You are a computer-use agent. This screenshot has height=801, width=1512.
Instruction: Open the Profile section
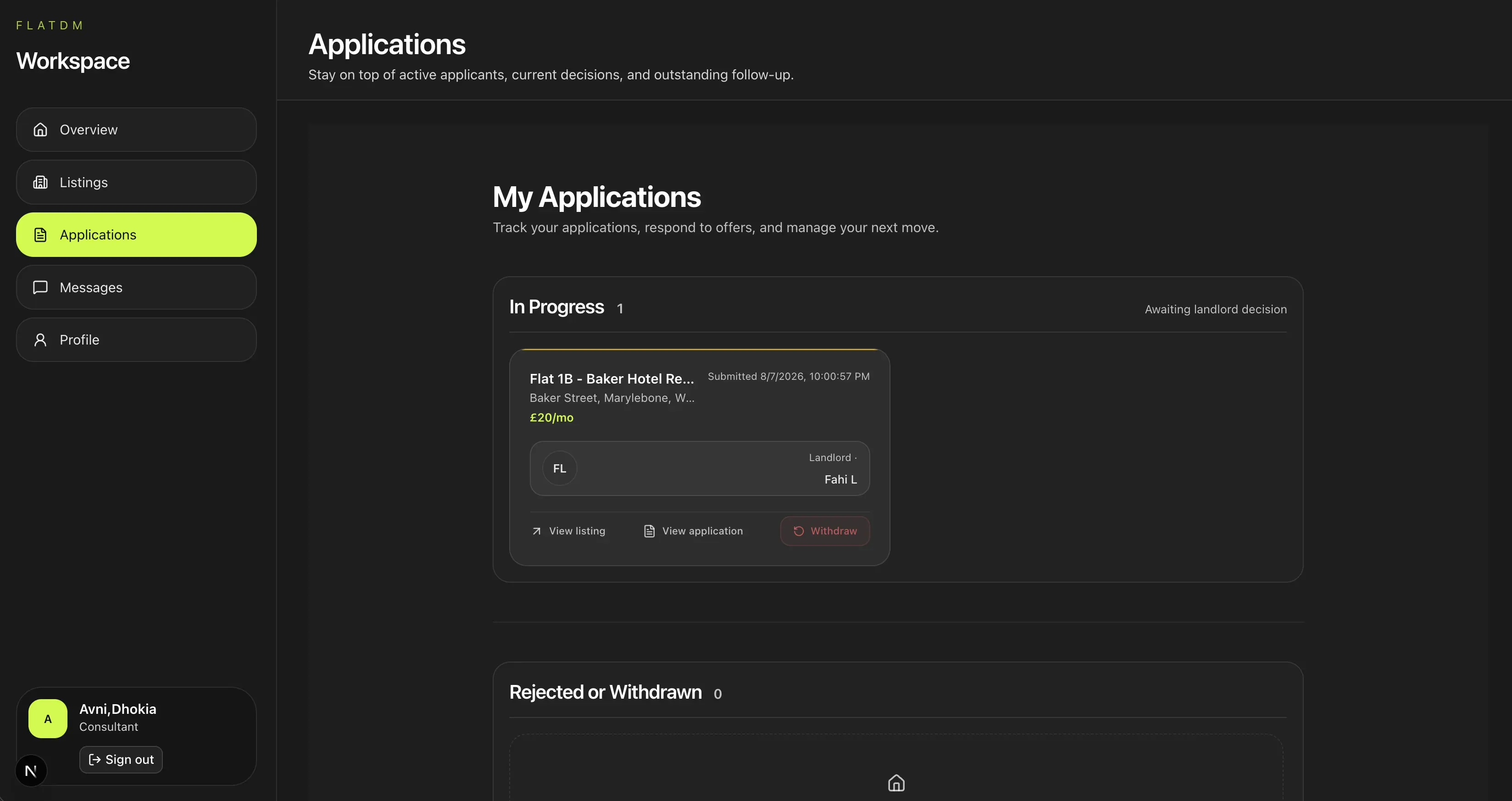tap(136, 340)
